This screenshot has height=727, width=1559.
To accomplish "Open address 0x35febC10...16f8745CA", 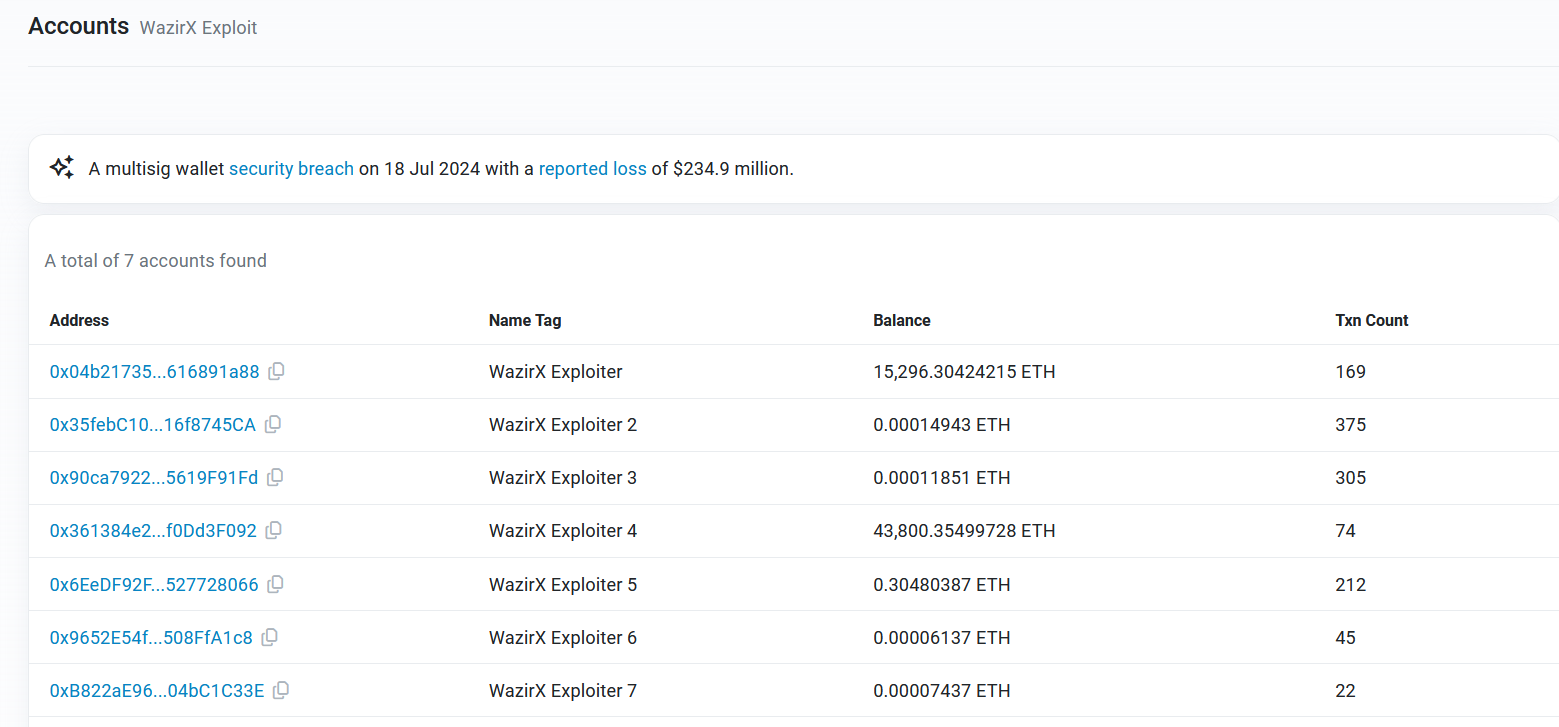I will tap(152, 425).
